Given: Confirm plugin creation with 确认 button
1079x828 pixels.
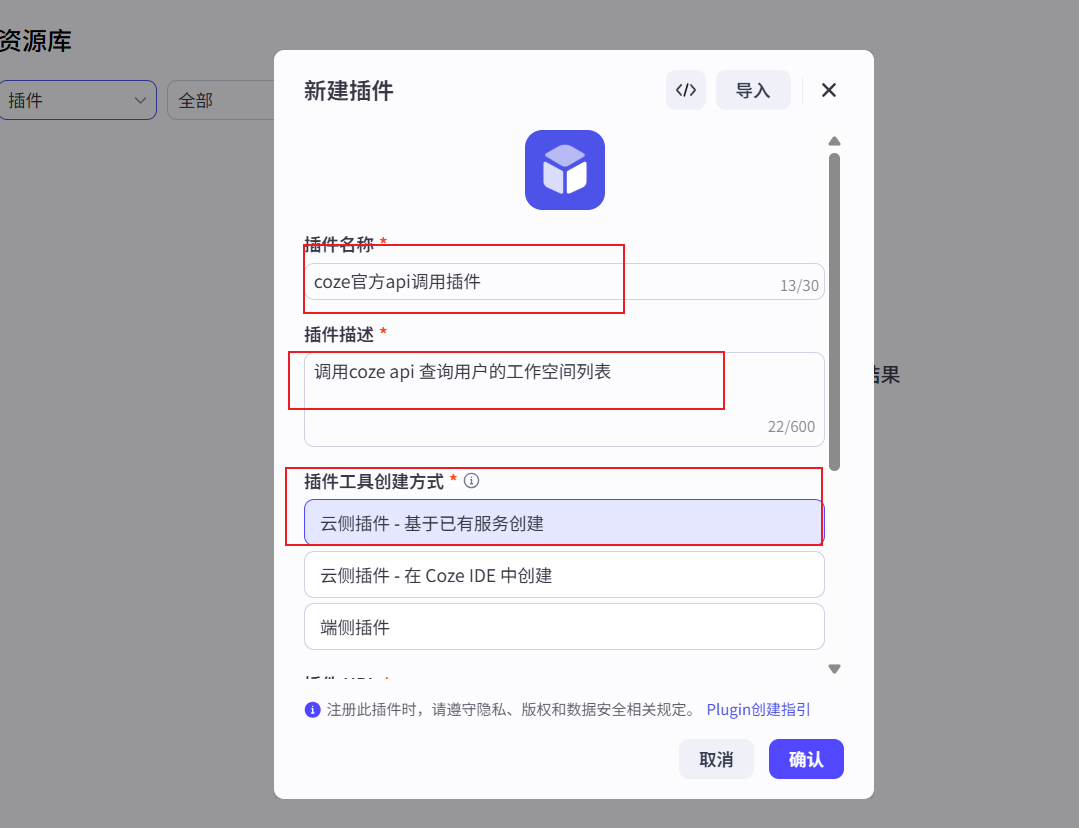Looking at the screenshot, I should [806, 759].
